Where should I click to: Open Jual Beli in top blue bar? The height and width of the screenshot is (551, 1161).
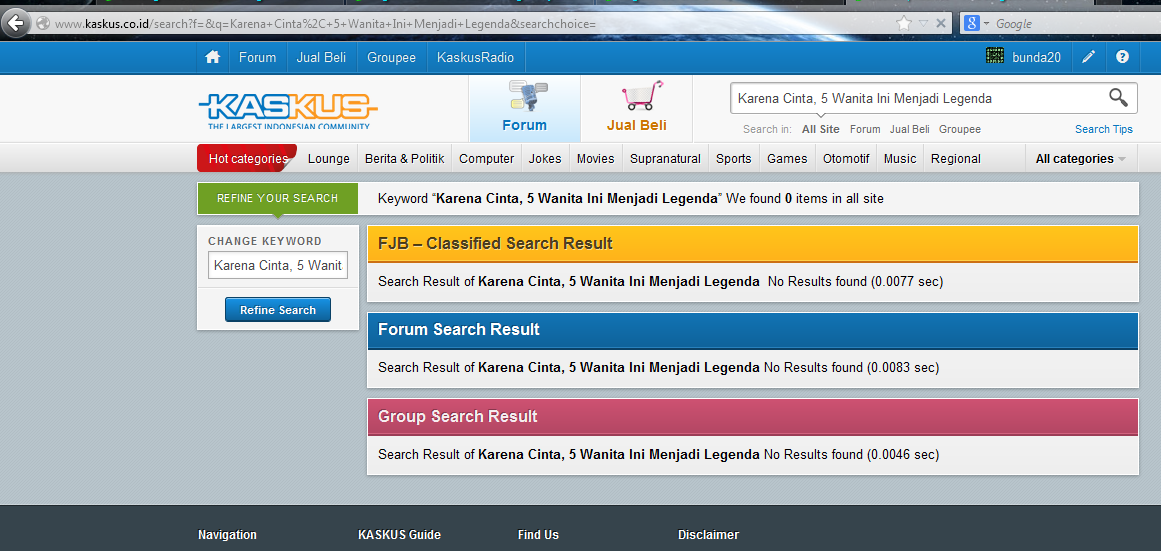pos(321,57)
